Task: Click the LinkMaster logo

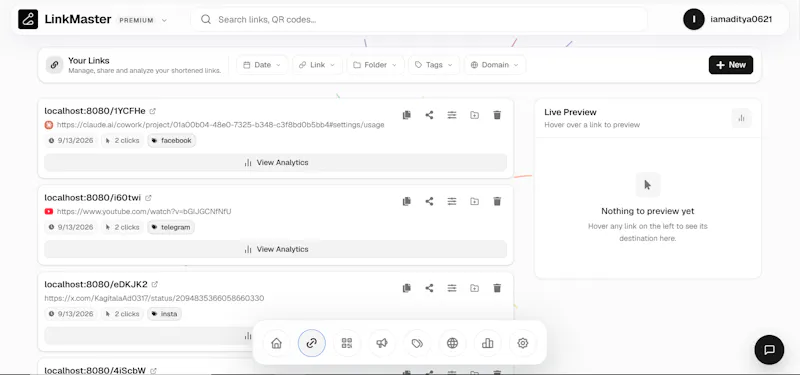Action: click(x=28, y=19)
